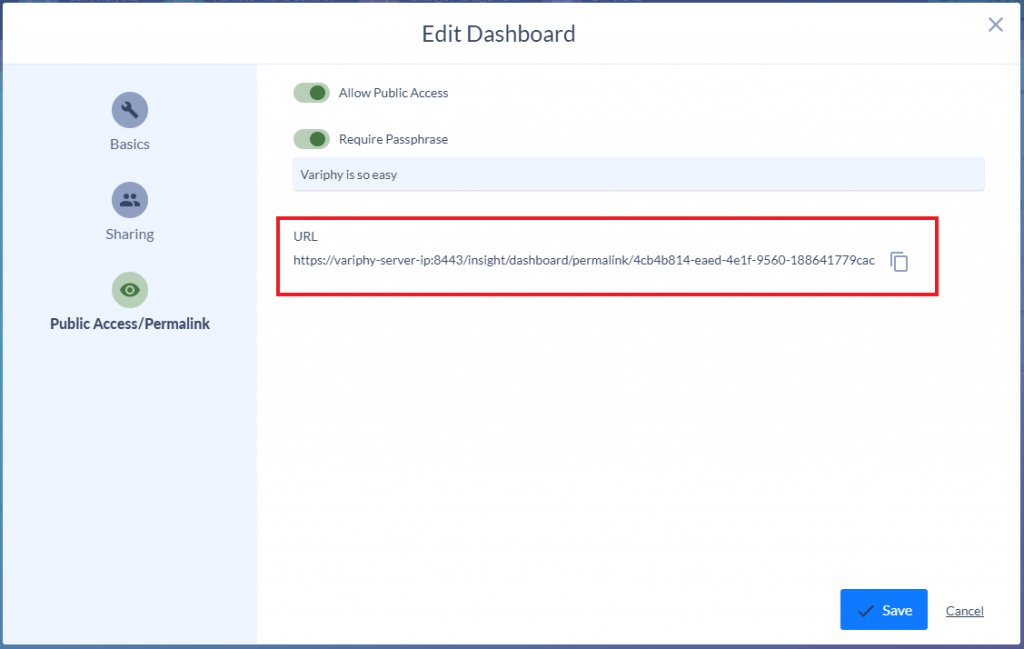Copy the permalink URL with copy icon
This screenshot has height=649, width=1024.
(x=899, y=261)
